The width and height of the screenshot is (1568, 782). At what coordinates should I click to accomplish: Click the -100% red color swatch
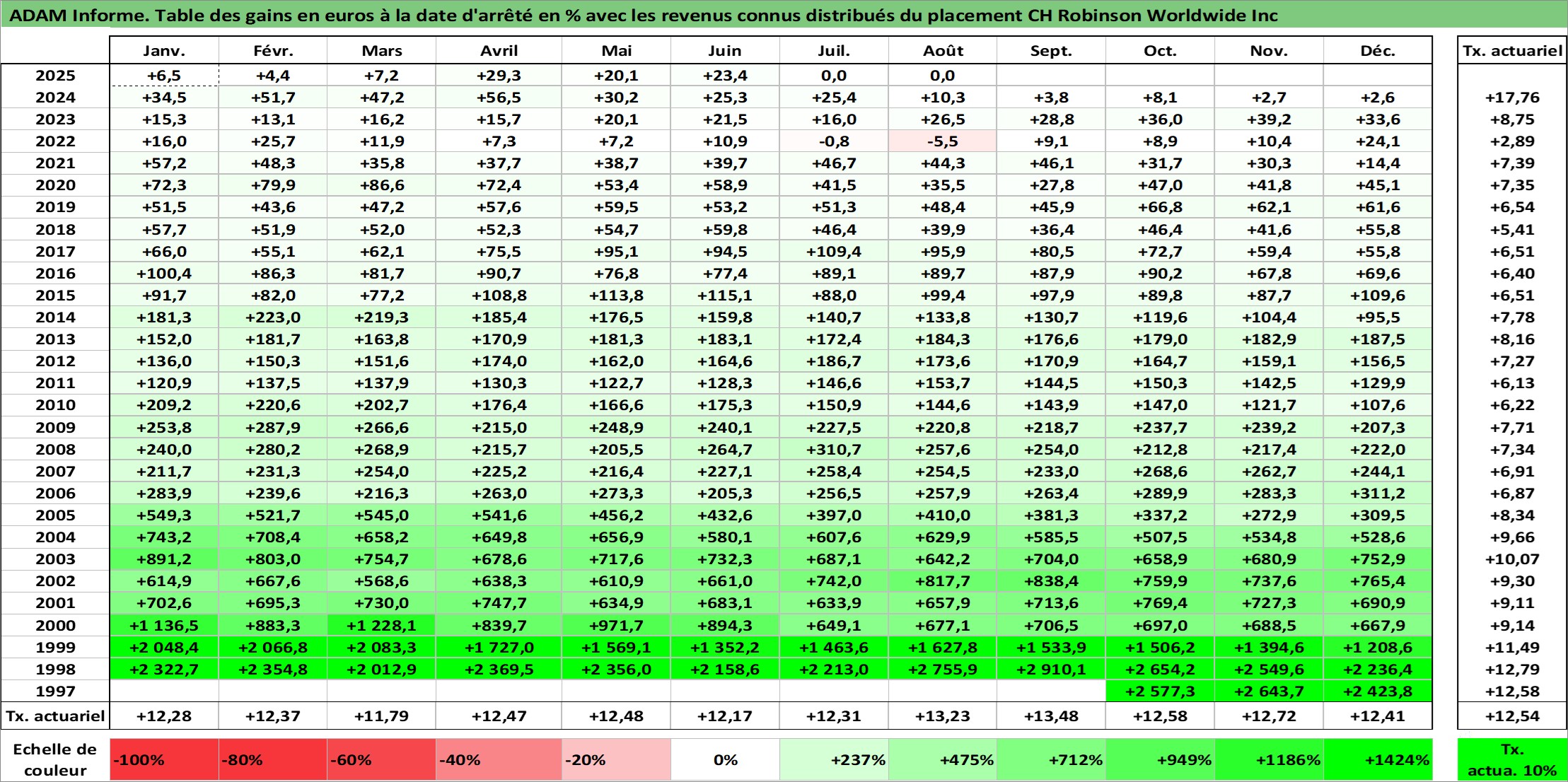(164, 760)
